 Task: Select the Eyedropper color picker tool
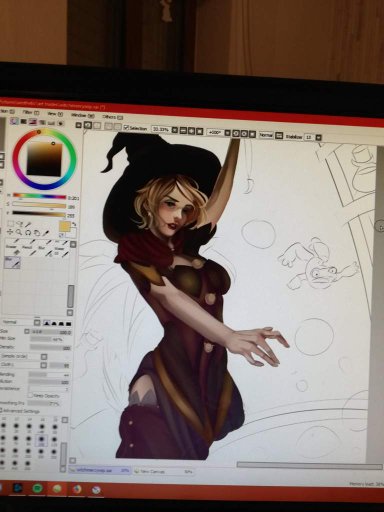coord(46,233)
